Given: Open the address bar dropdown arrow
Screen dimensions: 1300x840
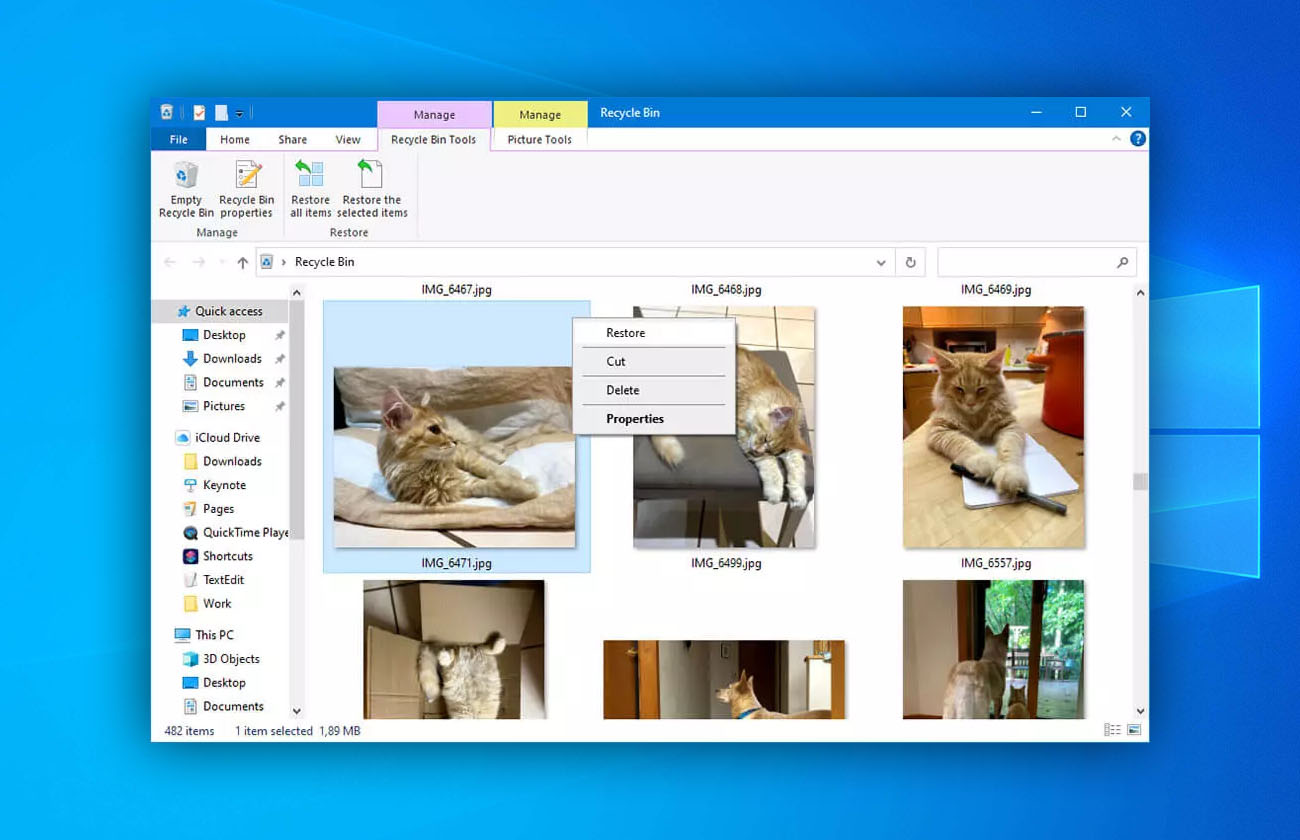Looking at the screenshot, I should tap(880, 261).
